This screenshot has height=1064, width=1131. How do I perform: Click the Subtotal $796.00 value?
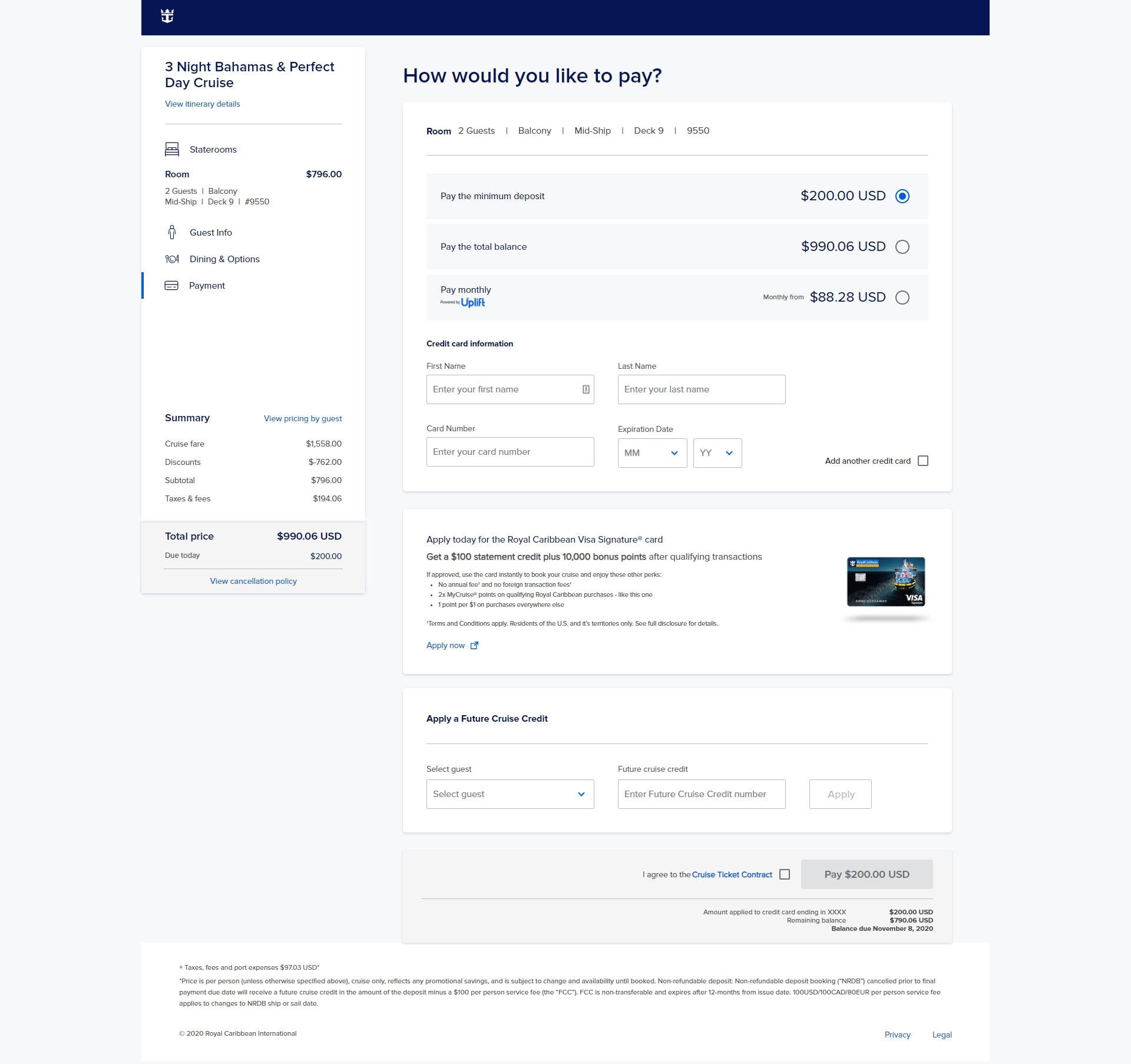click(326, 480)
